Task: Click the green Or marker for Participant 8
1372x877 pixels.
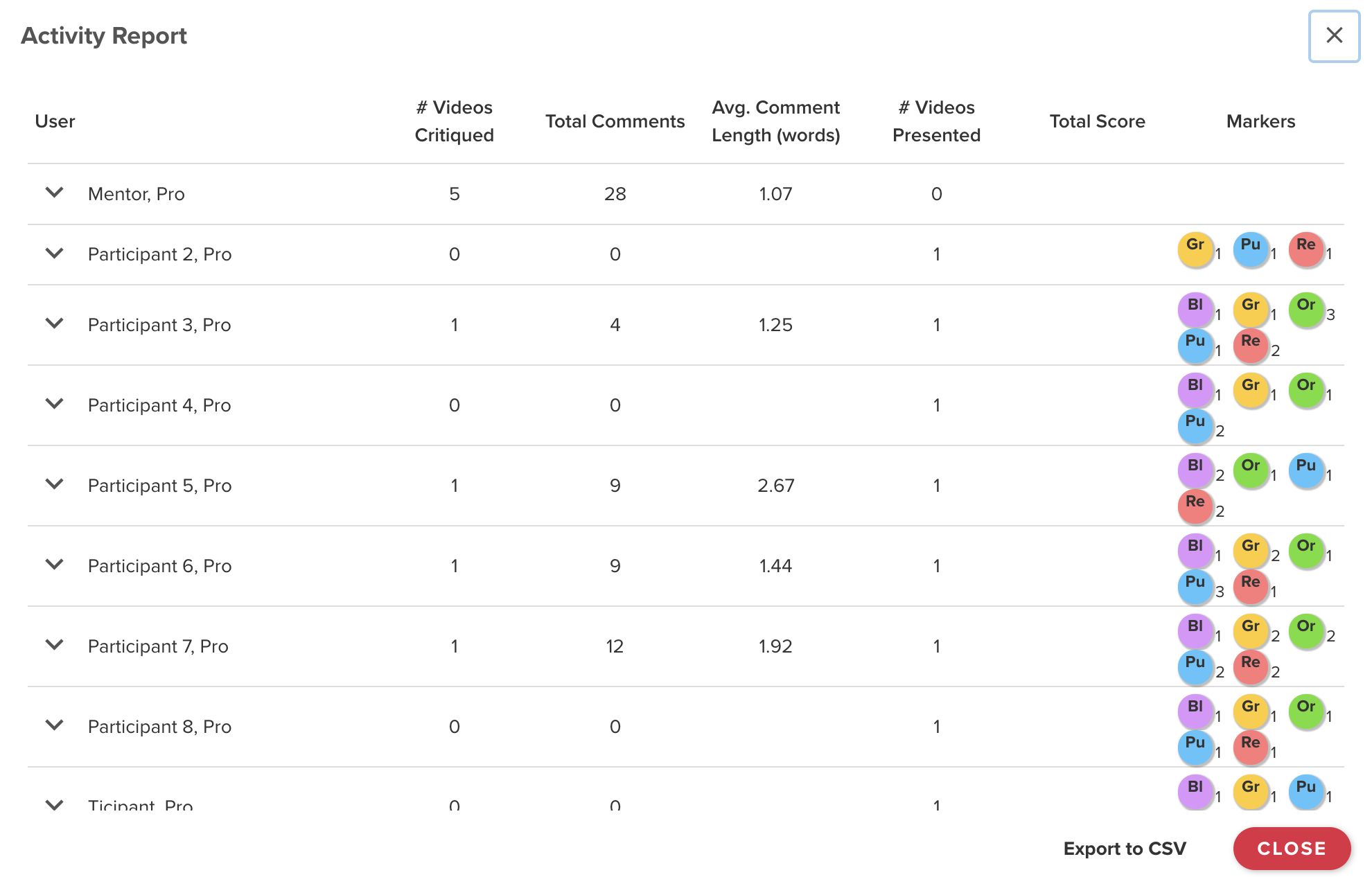Action: click(x=1306, y=711)
